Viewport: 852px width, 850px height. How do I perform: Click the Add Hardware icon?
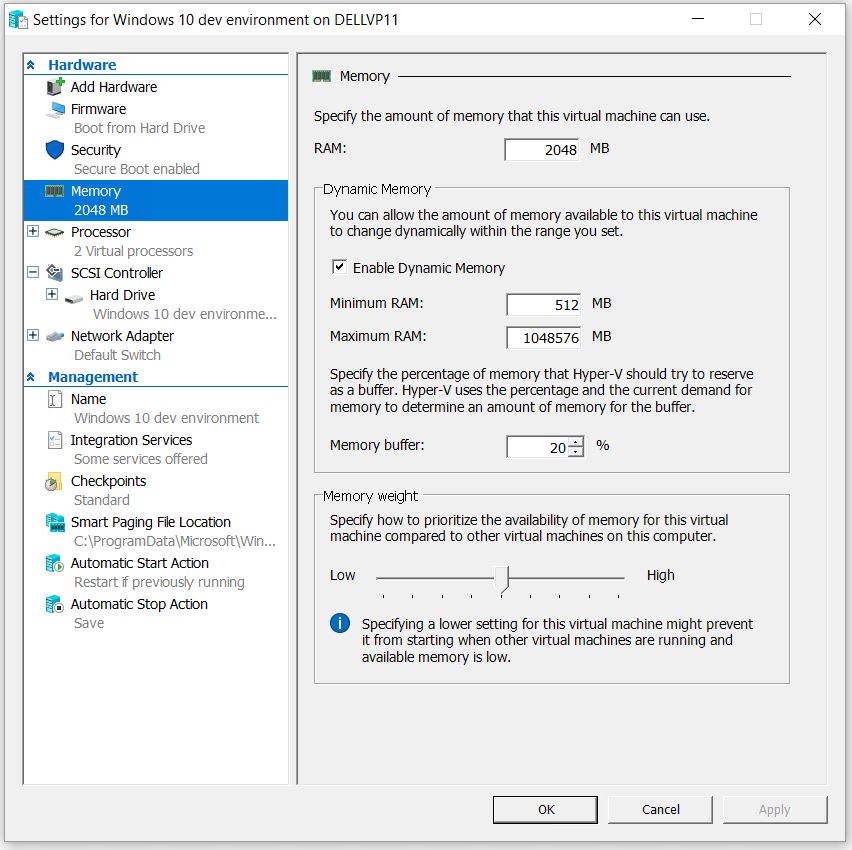[55, 87]
